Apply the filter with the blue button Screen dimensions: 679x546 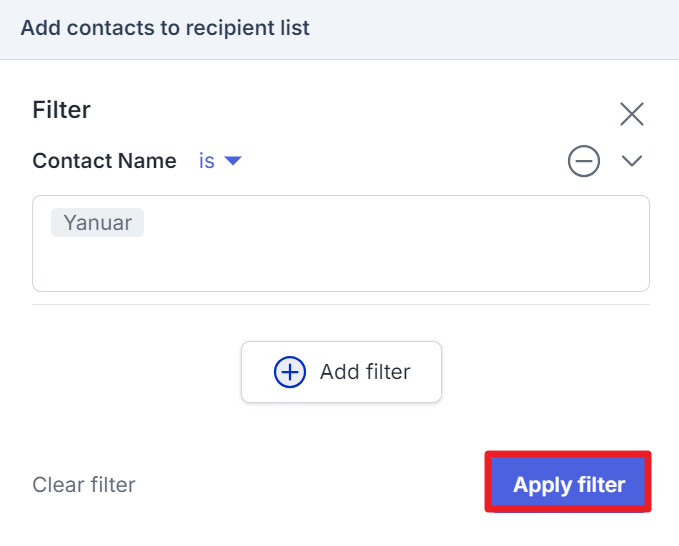[x=568, y=481]
